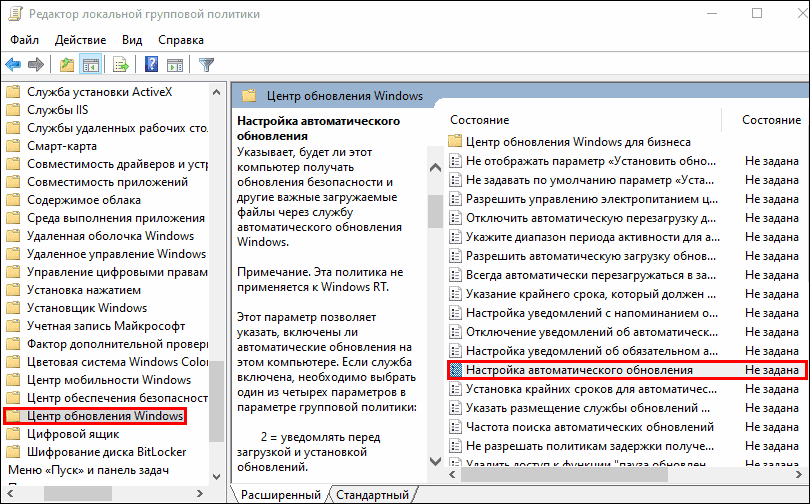Go forward with the gray right arrow

[x=35, y=65]
